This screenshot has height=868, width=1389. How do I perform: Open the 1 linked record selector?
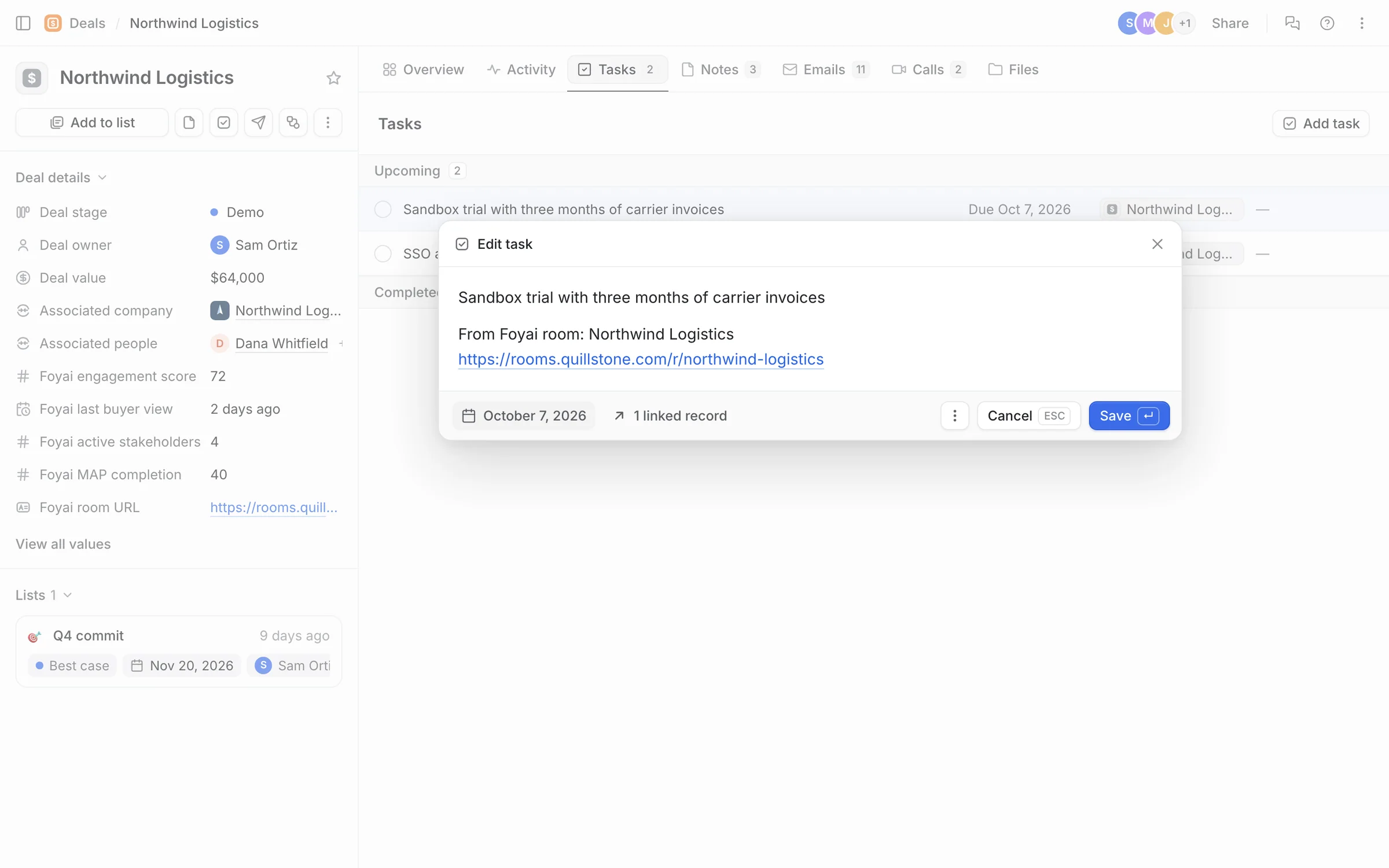pos(670,416)
